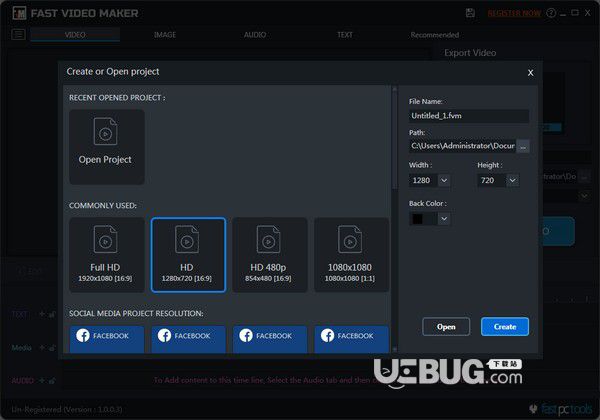
Task: Pick the last Facebook resolution tile
Action: click(x=351, y=339)
